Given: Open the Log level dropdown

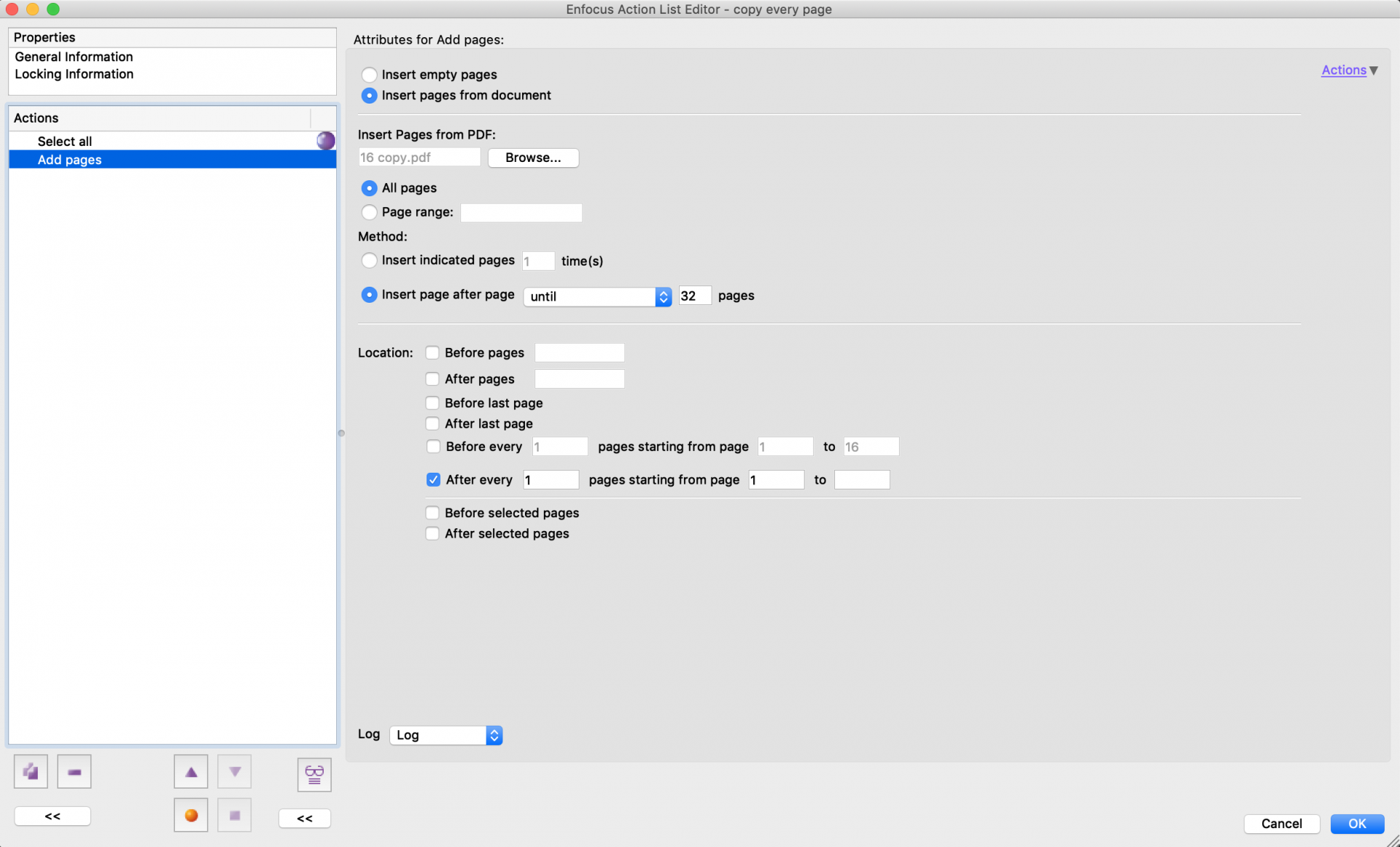Looking at the screenshot, I should click(x=446, y=735).
